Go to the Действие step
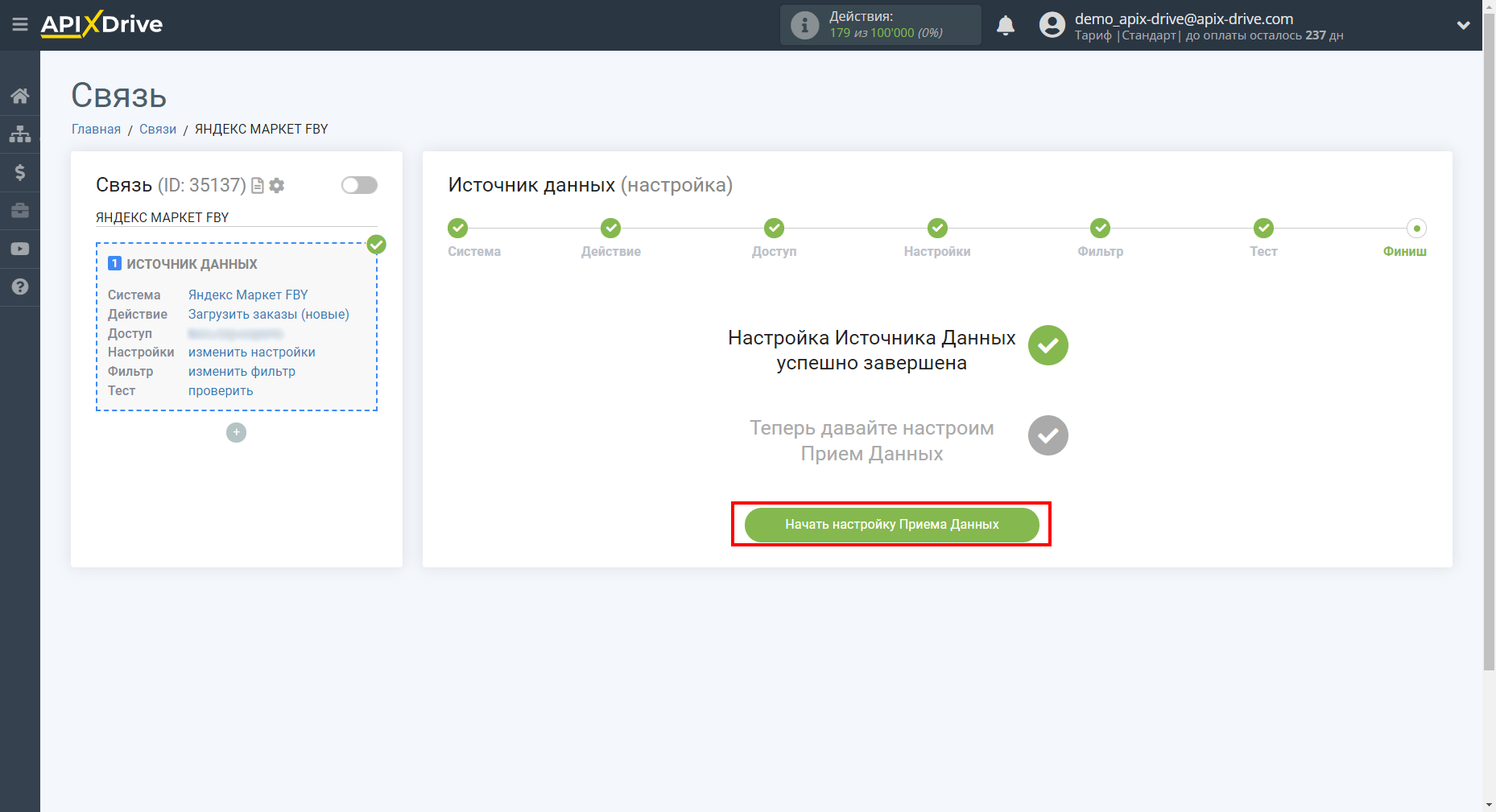The height and width of the screenshot is (812, 1496). click(x=611, y=228)
